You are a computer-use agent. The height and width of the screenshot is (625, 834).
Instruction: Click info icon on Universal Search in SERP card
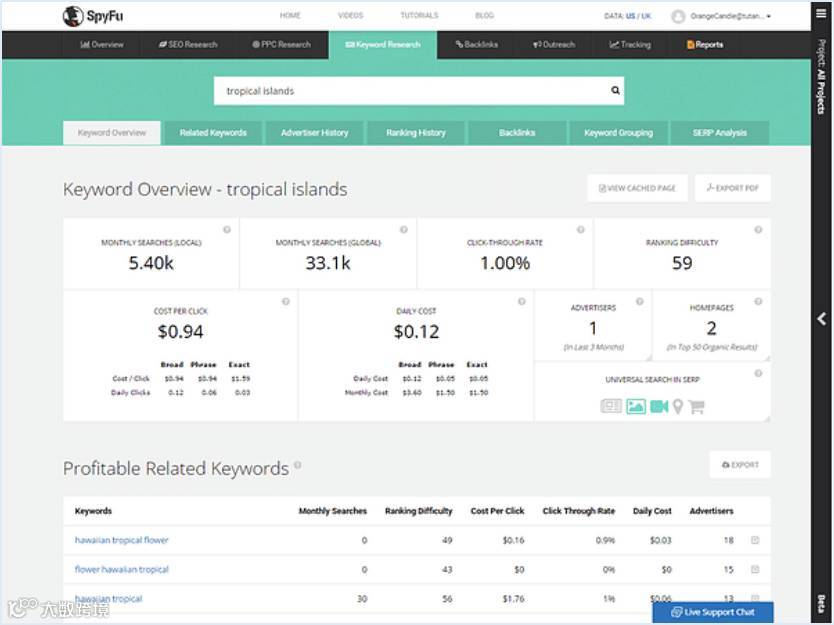pyautogui.click(x=758, y=373)
